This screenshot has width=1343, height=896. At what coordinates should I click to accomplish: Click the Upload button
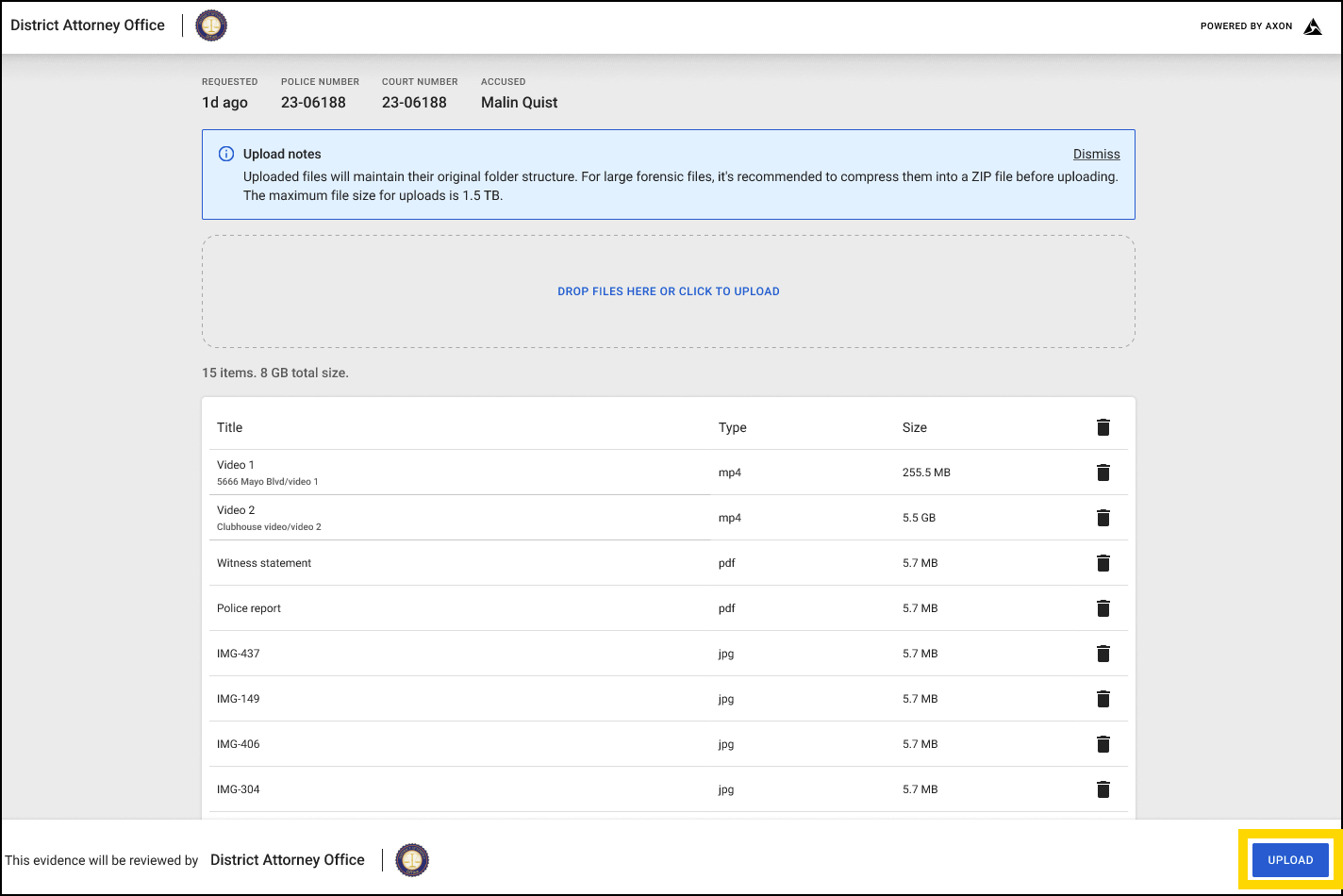point(1289,859)
